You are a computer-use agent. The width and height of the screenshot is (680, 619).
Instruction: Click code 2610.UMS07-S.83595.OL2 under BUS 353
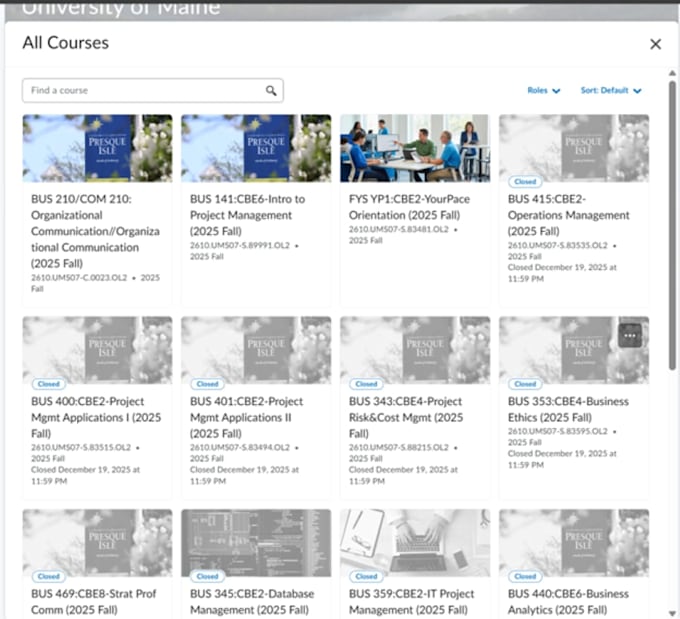click(558, 431)
